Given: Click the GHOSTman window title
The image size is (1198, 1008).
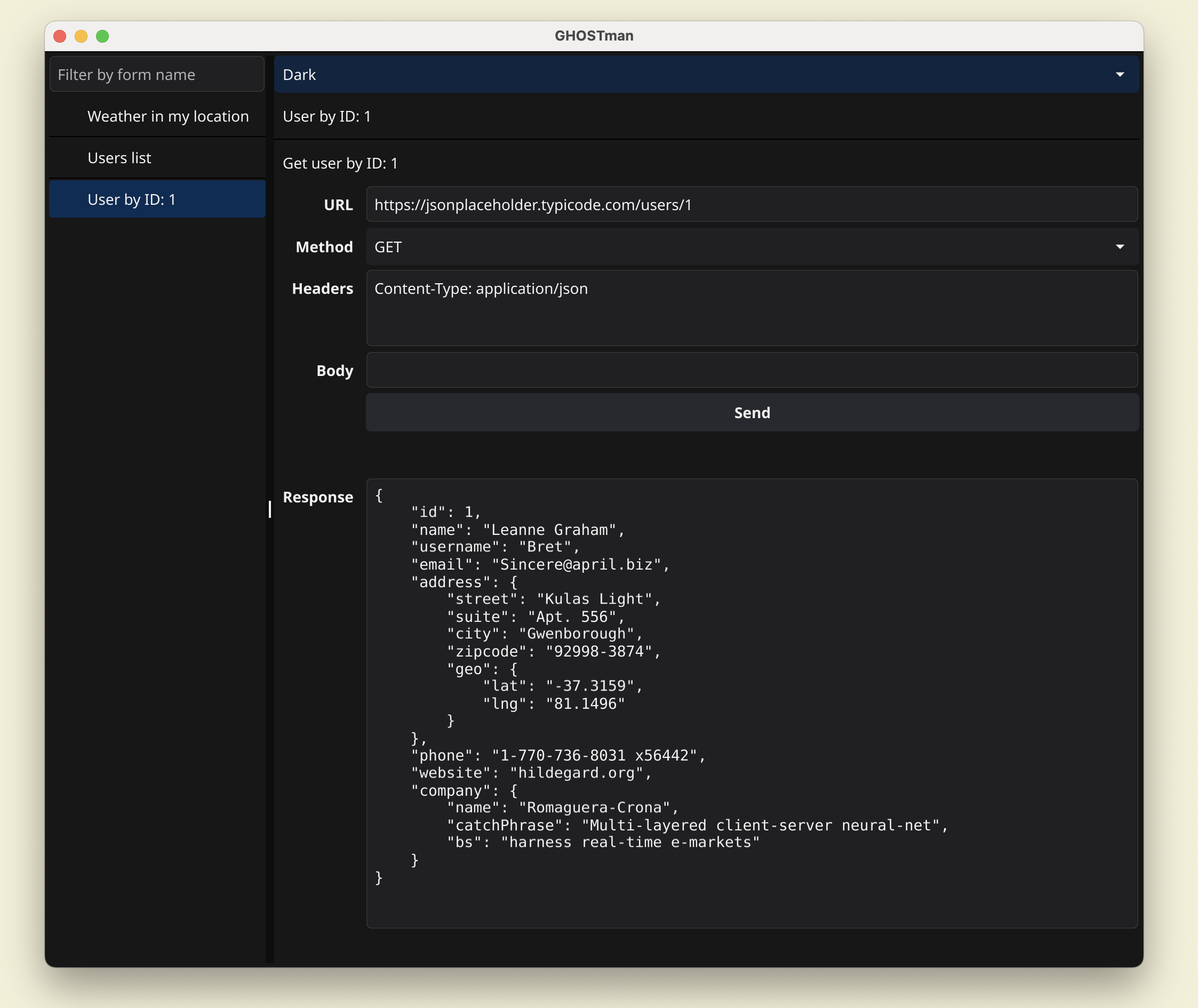Looking at the screenshot, I should tap(593, 36).
